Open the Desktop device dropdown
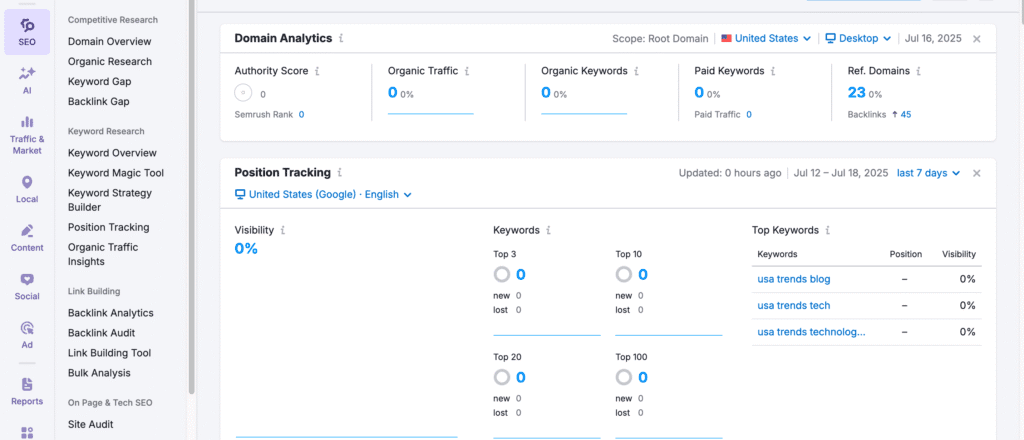 (x=858, y=39)
